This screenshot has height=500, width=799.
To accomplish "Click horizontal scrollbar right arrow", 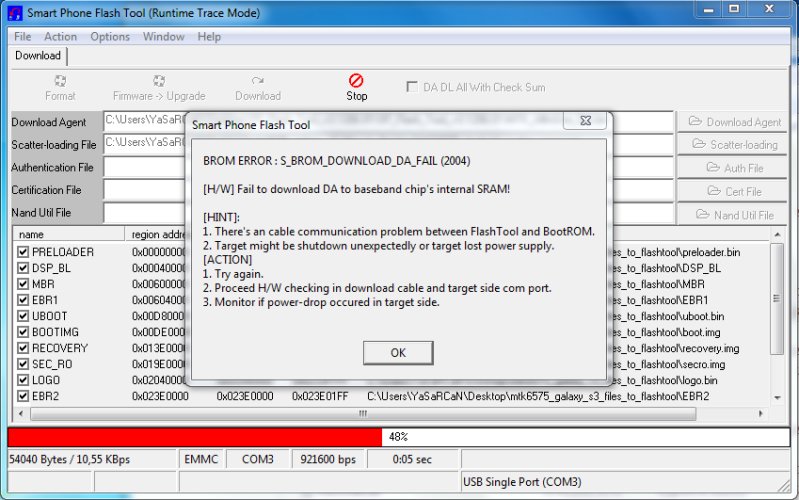I will pyautogui.click(x=761, y=414).
